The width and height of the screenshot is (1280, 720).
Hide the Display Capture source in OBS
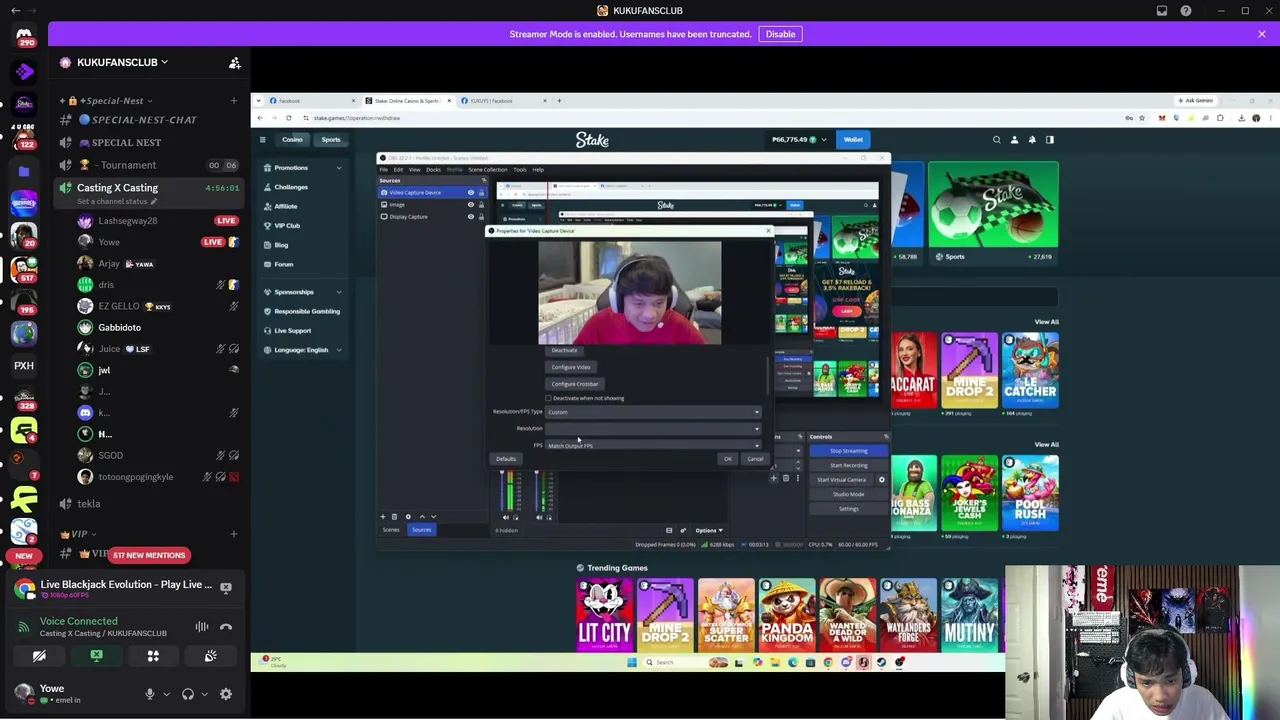click(x=471, y=217)
